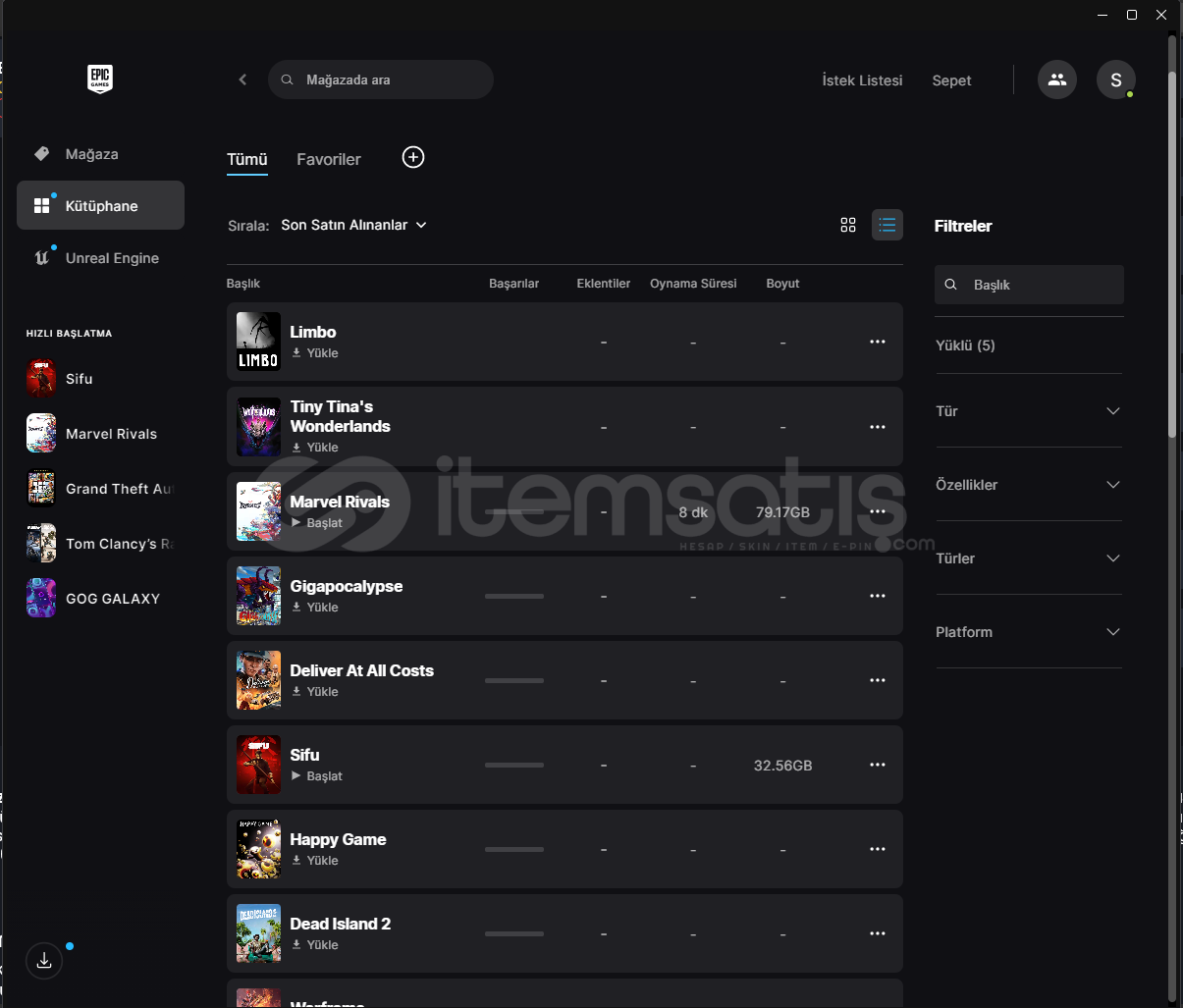Image resolution: width=1183 pixels, height=1008 pixels.
Task: Click the Mağazada ara search field
Action: tap(381, 80)
